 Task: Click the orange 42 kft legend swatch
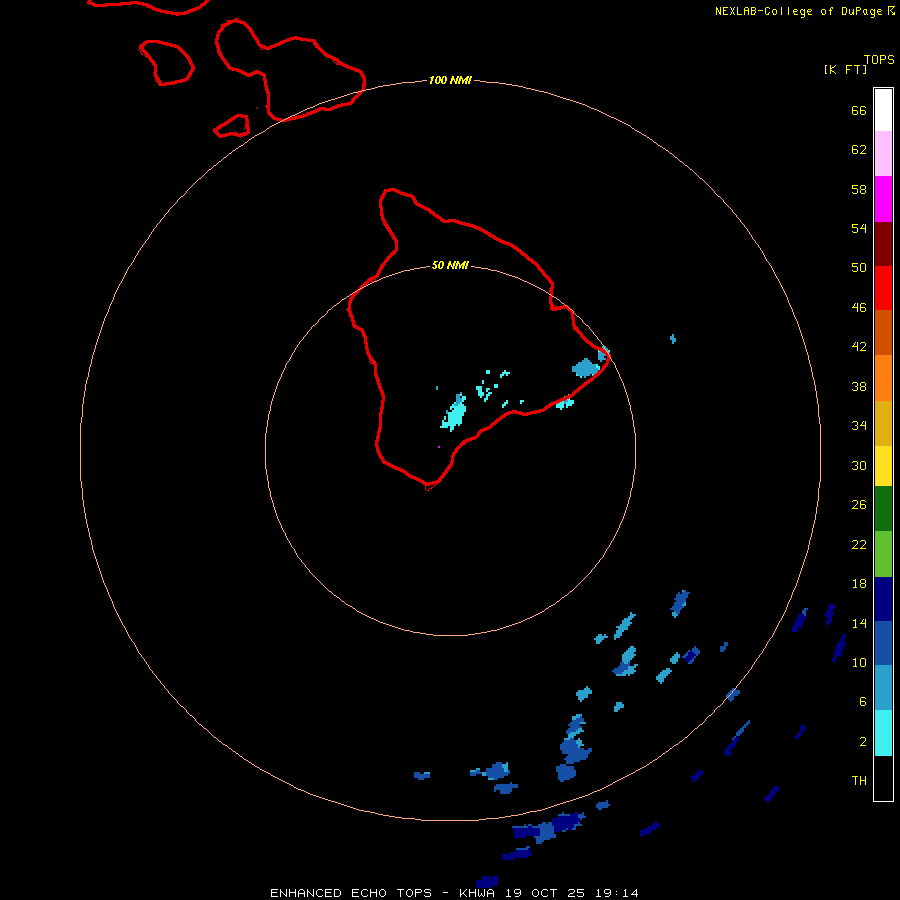(x=883, y=378)
